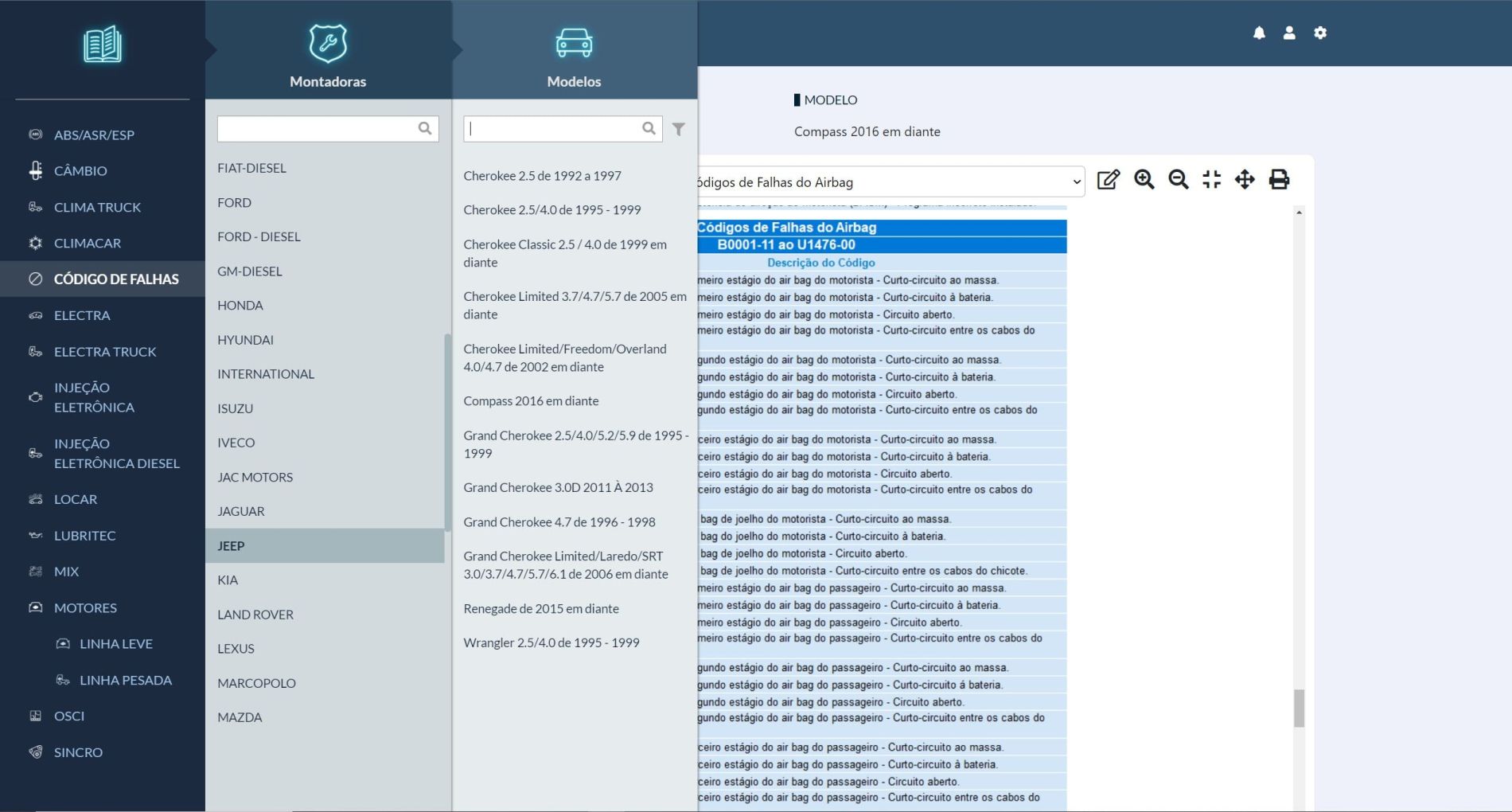Viewport: 1512px width, 812px height.
Task: Open the notifications bell
Action: [1259, 33]
